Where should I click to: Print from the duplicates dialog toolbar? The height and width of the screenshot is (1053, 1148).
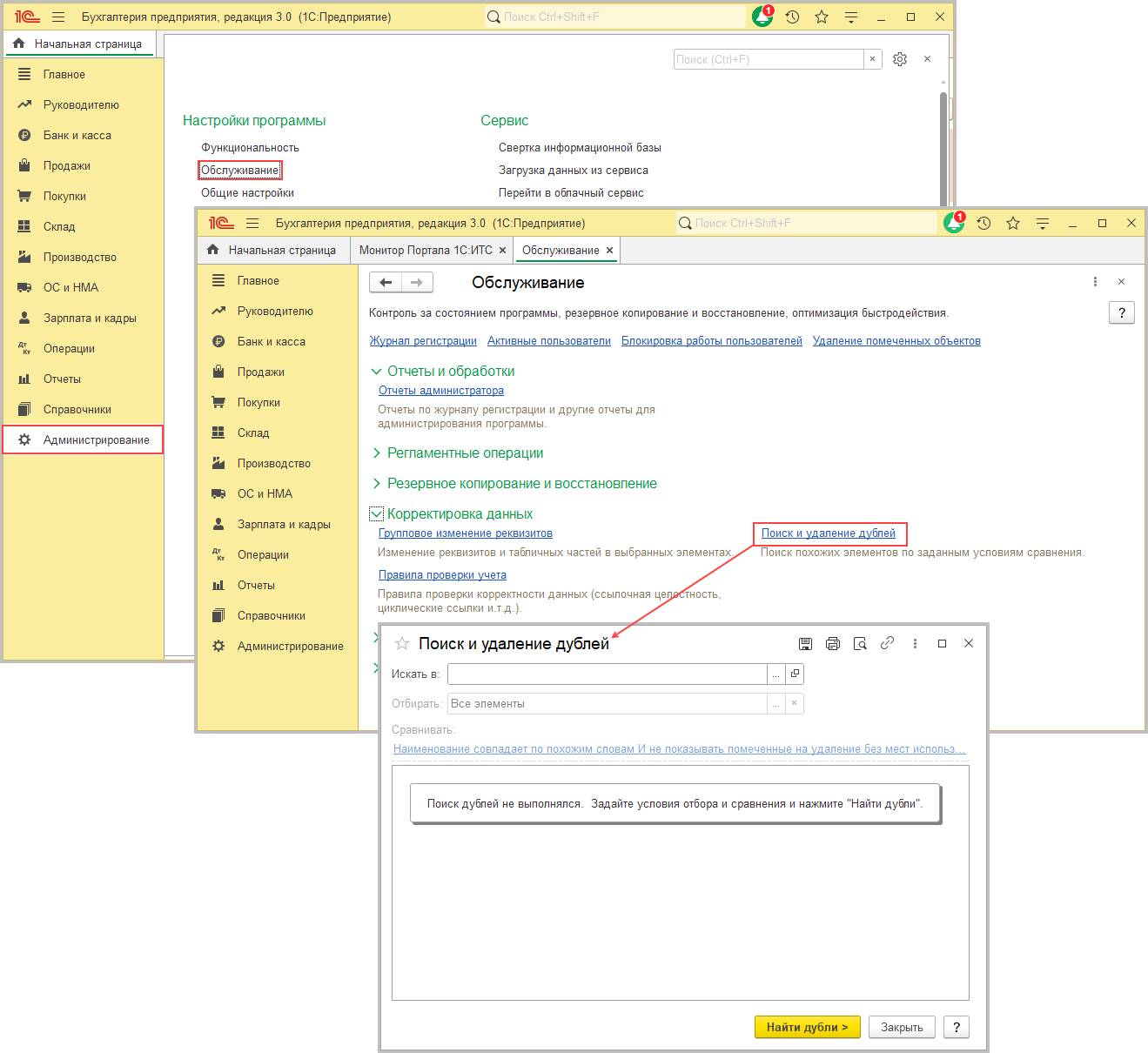[833, 643]
